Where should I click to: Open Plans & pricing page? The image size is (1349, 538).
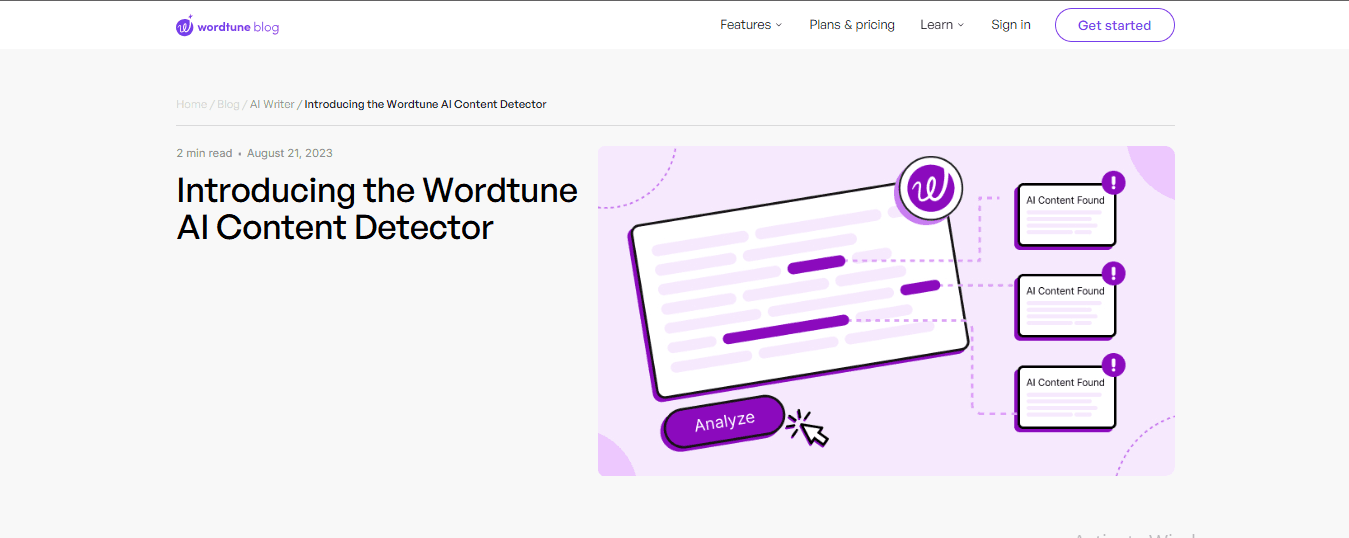click(852, 25)
